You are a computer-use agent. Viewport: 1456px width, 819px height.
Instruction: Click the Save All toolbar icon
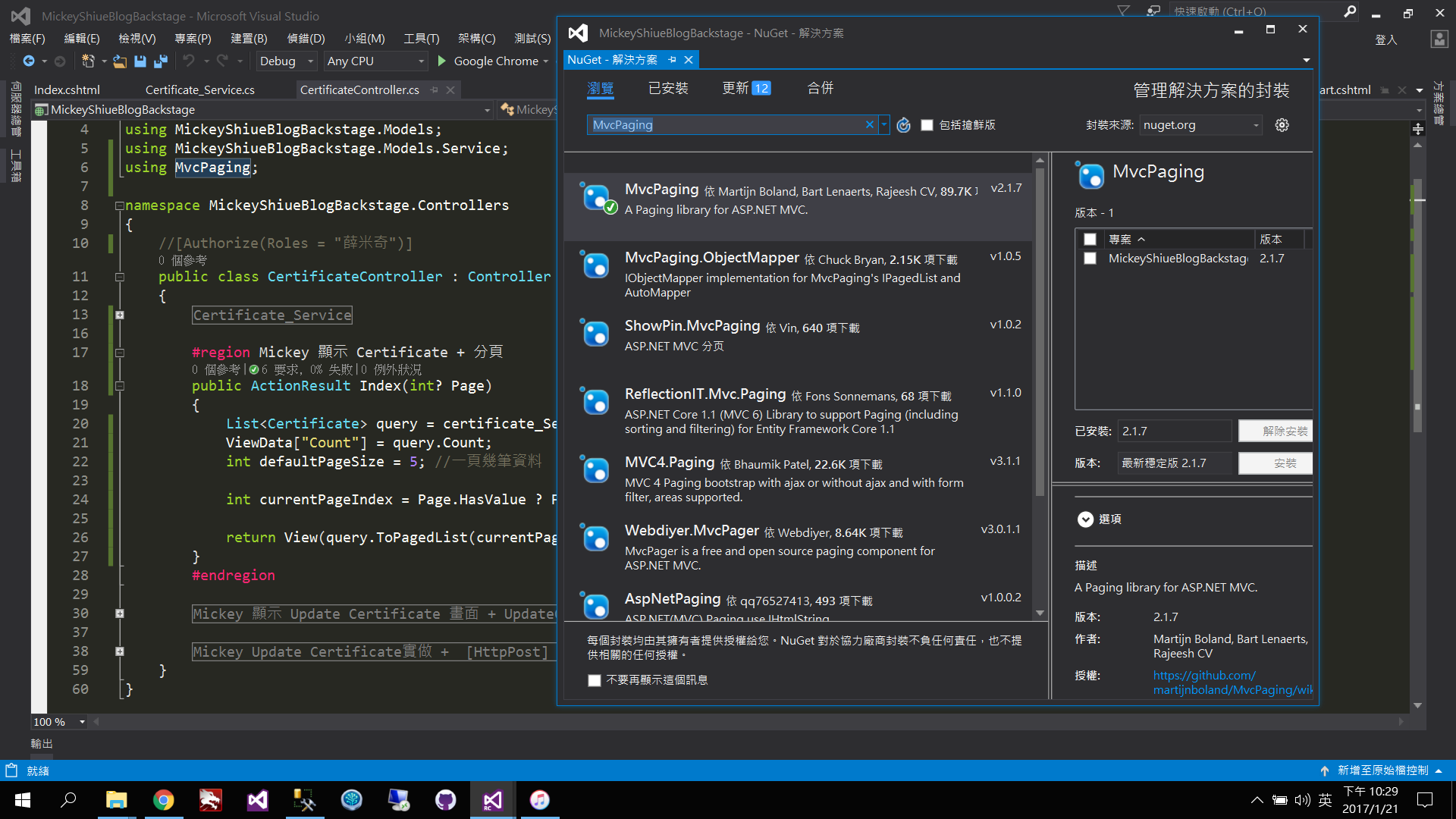(161, 61)
